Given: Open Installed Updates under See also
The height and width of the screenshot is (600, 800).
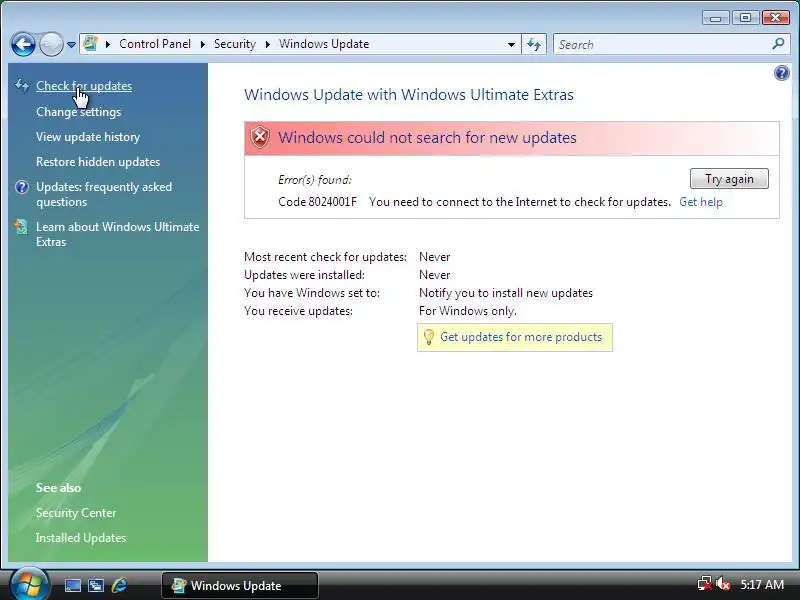Looking at the screenshot, I should pos(81,538).
